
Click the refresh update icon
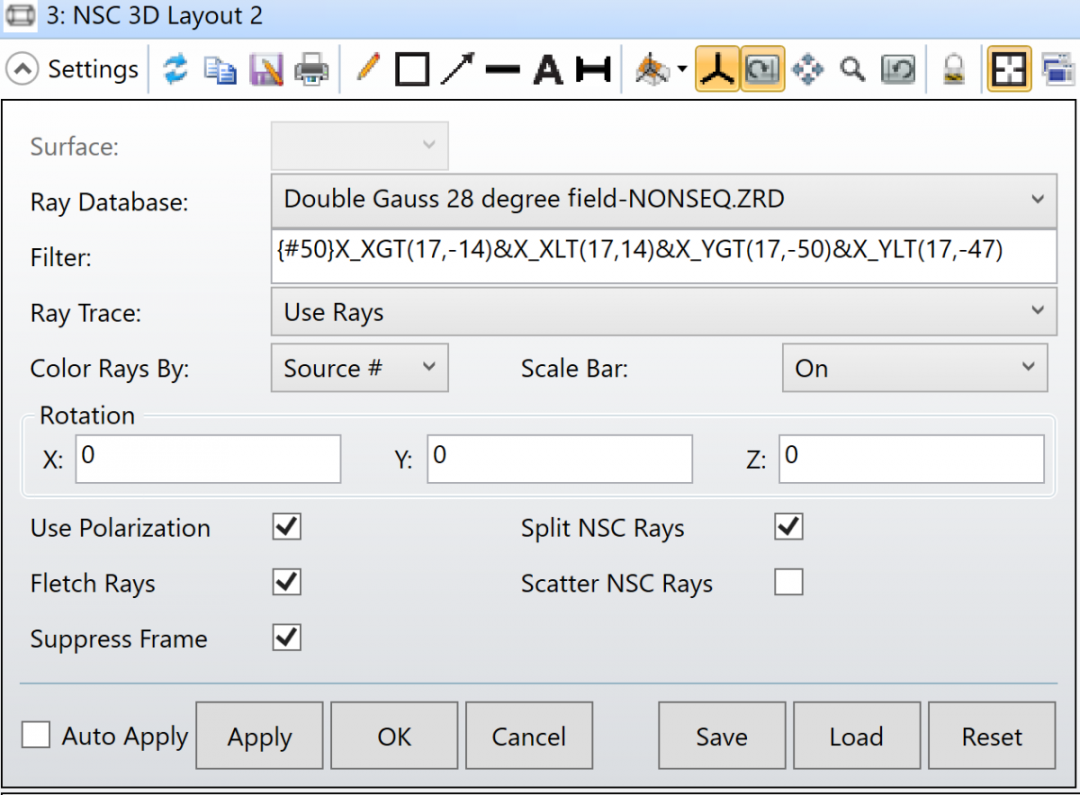[x=176, y=70]
